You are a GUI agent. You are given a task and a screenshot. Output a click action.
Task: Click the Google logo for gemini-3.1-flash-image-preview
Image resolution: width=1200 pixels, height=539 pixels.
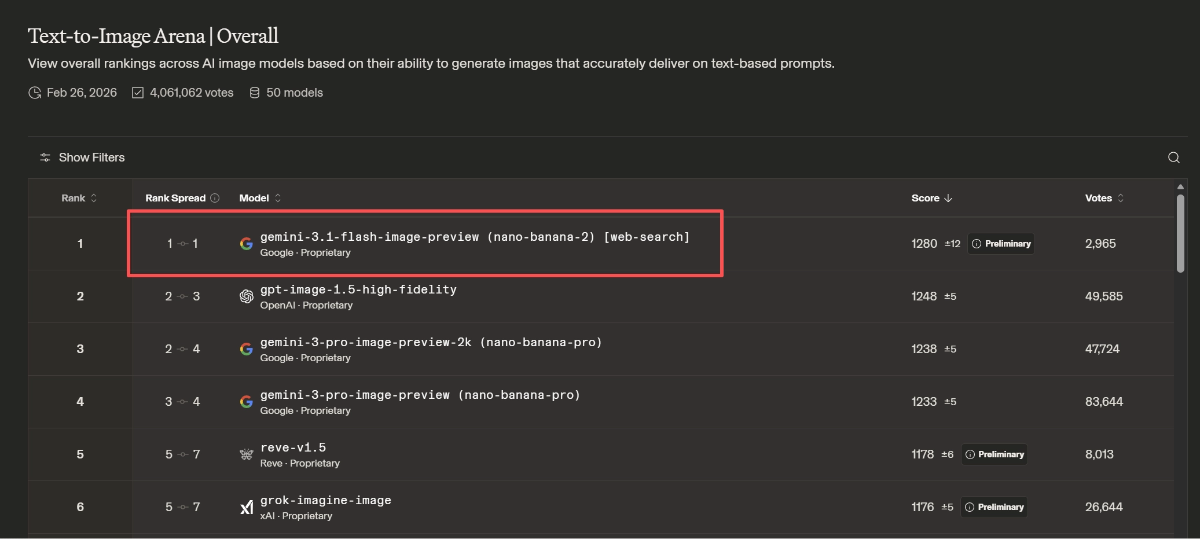coord(246,243)
